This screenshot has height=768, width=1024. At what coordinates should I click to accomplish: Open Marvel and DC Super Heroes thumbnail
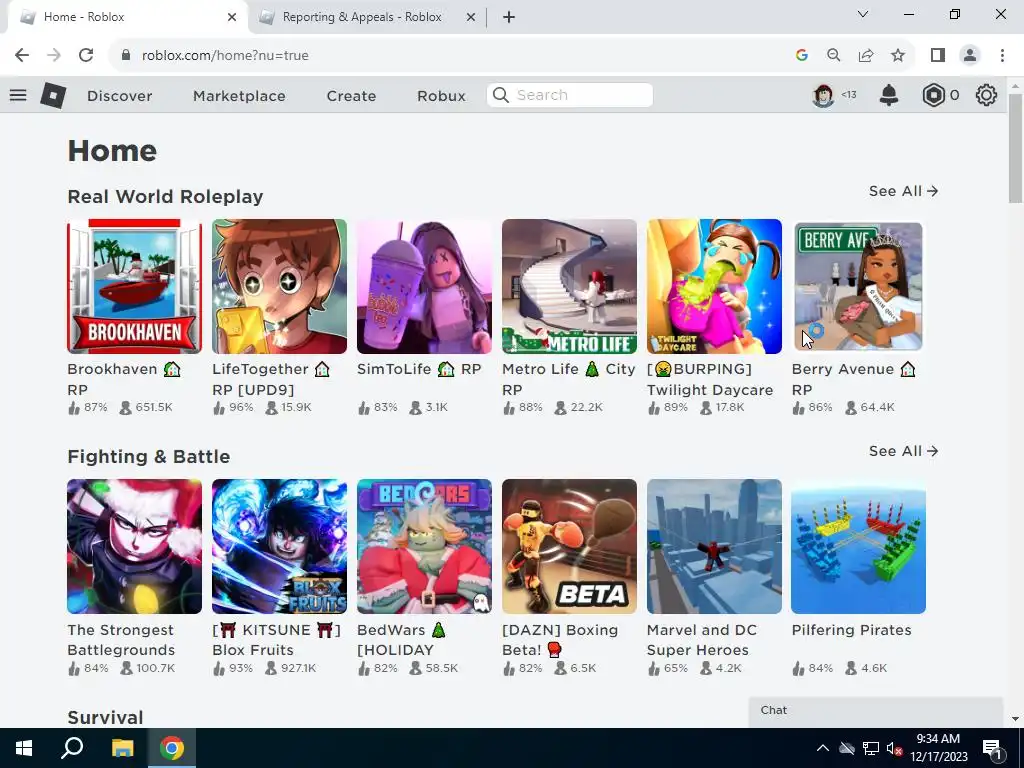coord(714,547)
